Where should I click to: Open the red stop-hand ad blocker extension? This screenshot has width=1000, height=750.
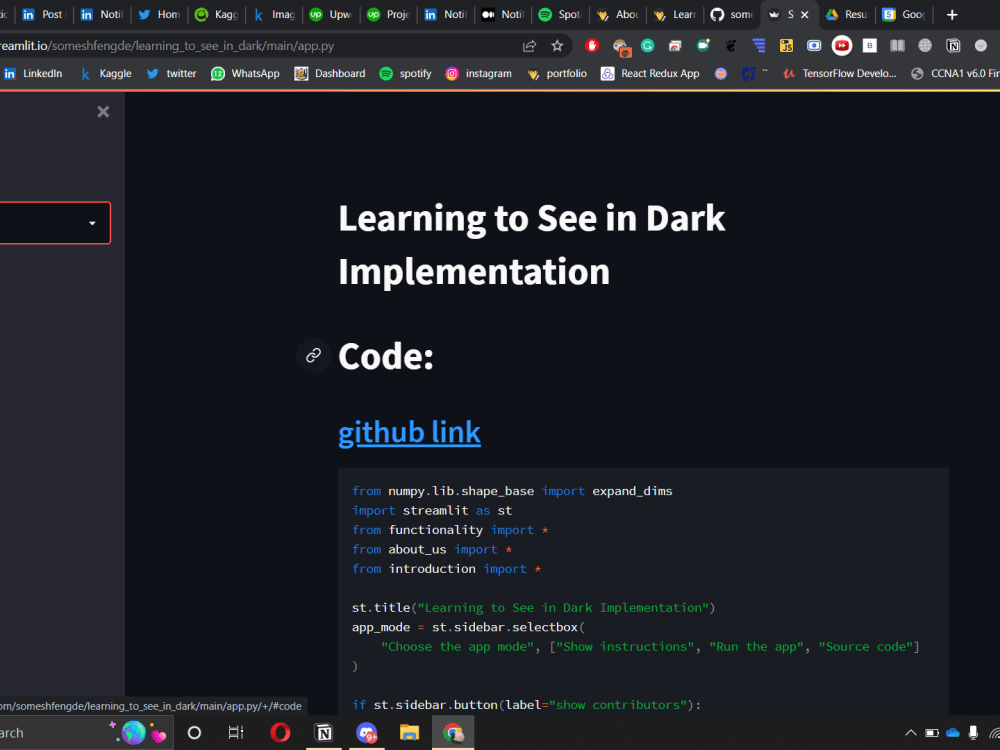coord(592,45)
